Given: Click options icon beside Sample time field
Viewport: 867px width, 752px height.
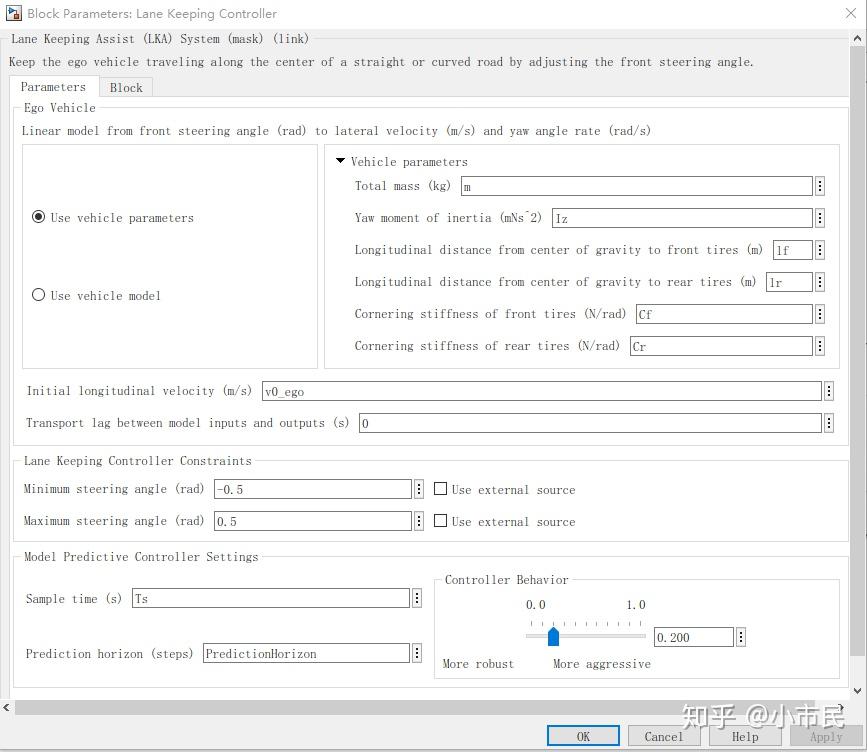Looking at the screenshot, I should [416, 597].
